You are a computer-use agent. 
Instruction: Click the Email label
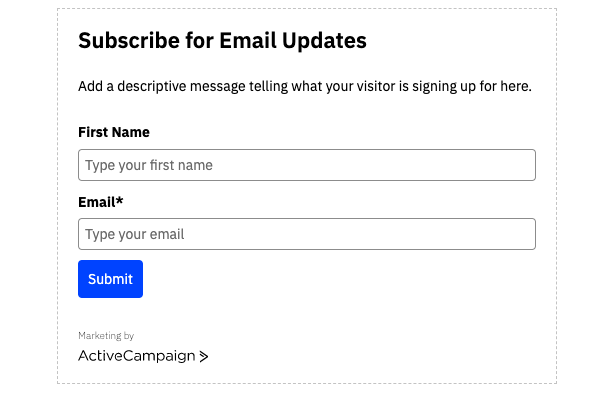[x=101, y=202]
